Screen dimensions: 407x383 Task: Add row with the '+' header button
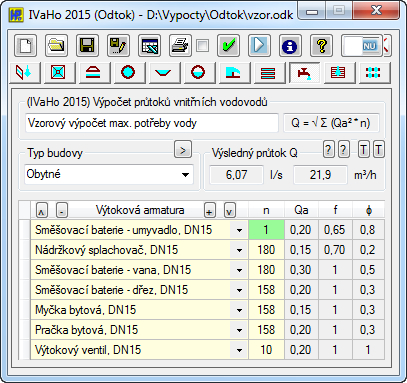(x=210, y=210)
